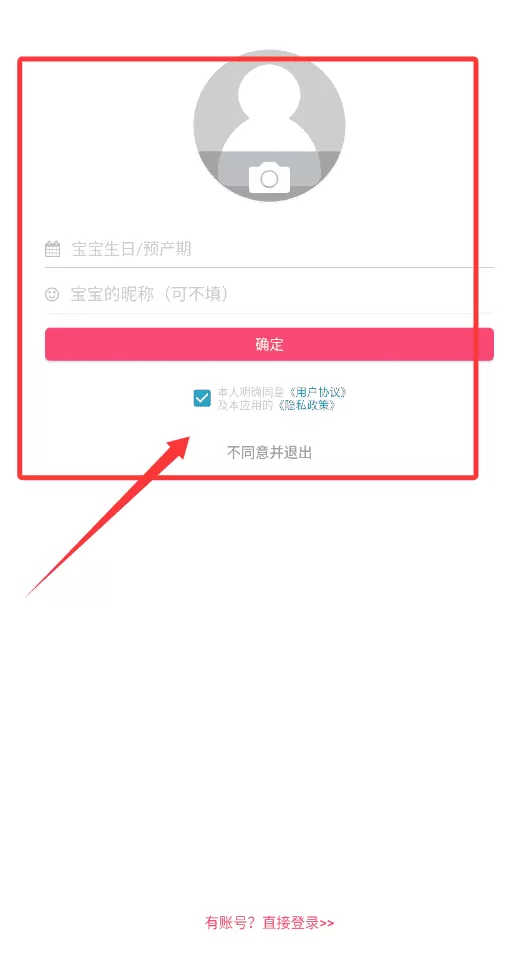Tap 不同意并退出 to decline and exit
Image resolution: width=526 pixels, height=953 pixels.
(269, 453)
